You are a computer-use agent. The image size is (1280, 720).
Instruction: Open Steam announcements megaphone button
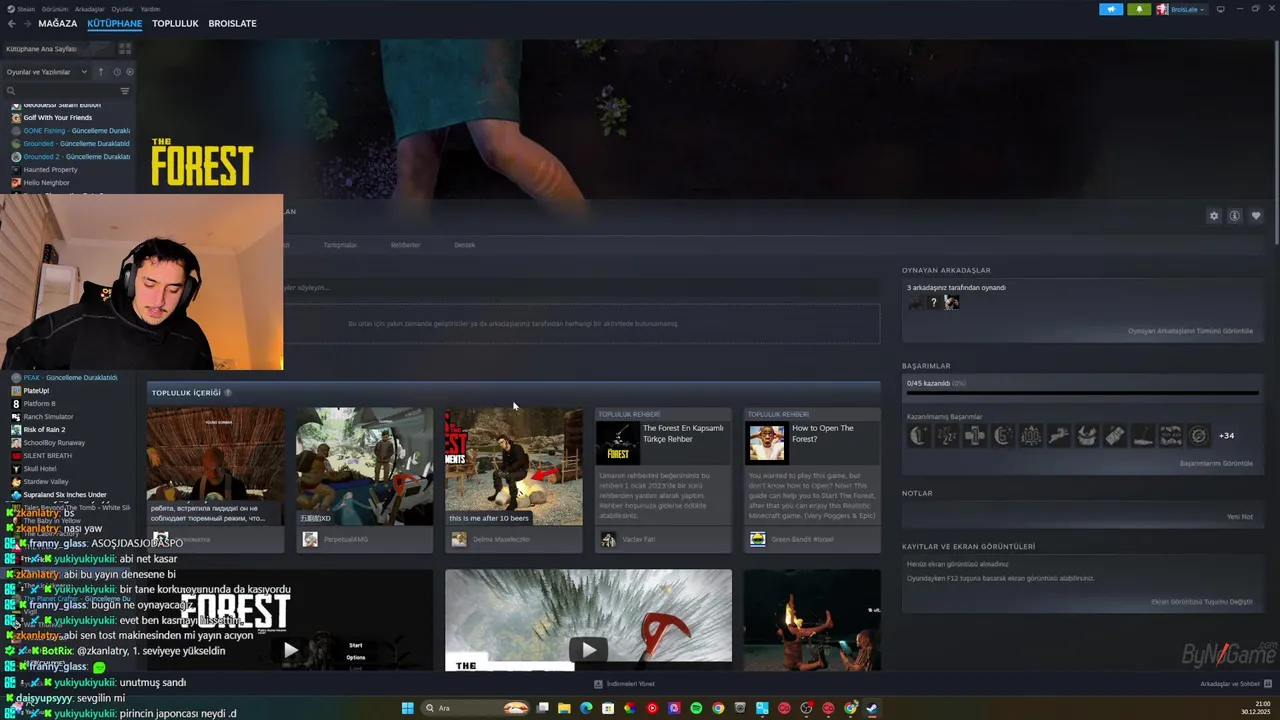coord(1111,9)
